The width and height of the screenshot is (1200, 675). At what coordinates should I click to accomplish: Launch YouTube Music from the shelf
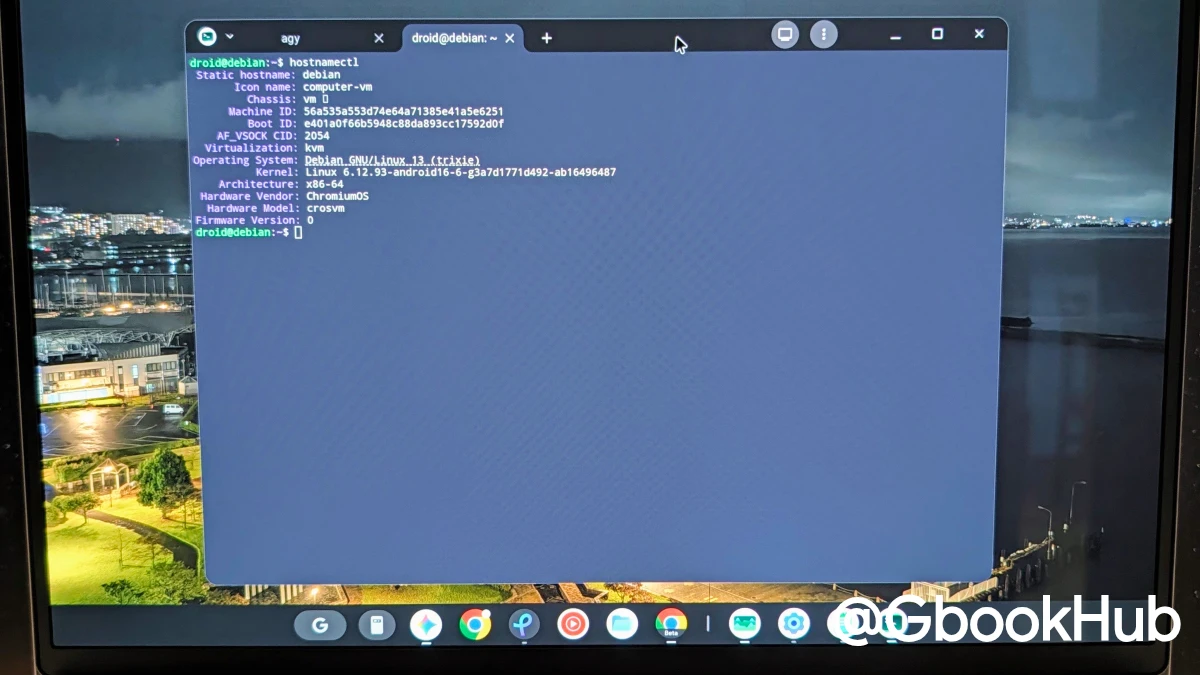[573, 625]
